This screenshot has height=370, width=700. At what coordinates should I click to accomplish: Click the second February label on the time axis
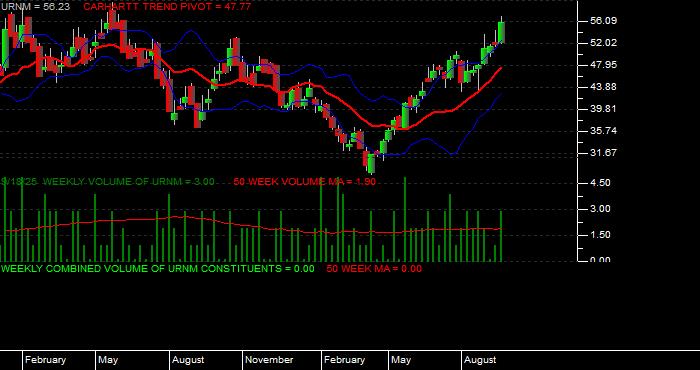pyautogui.click(x=344, y=360)
